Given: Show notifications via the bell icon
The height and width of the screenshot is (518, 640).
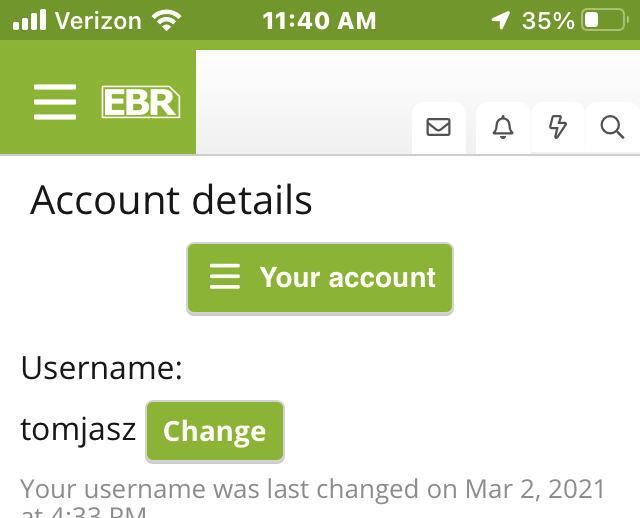Looking at the screenshot, I should (503, 127).
